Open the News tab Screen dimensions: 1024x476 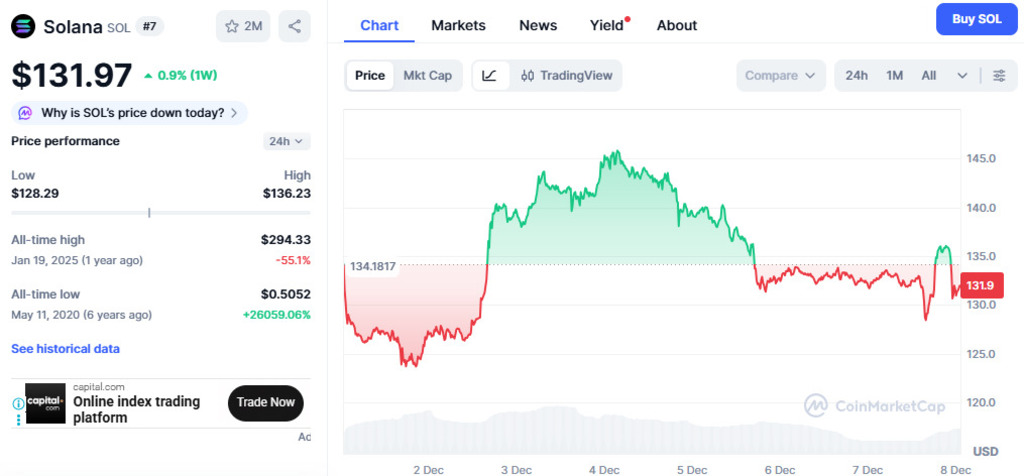538,25
